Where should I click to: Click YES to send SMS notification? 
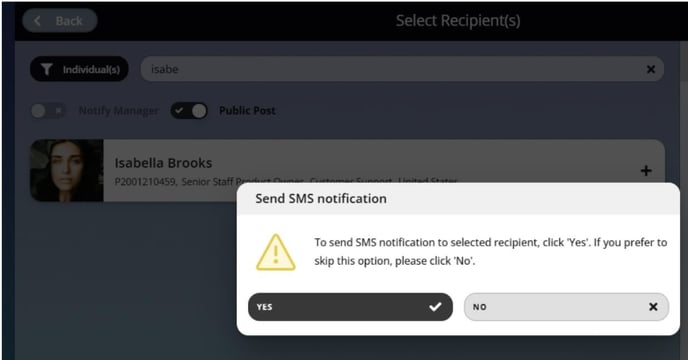click(x=350, y=307)
